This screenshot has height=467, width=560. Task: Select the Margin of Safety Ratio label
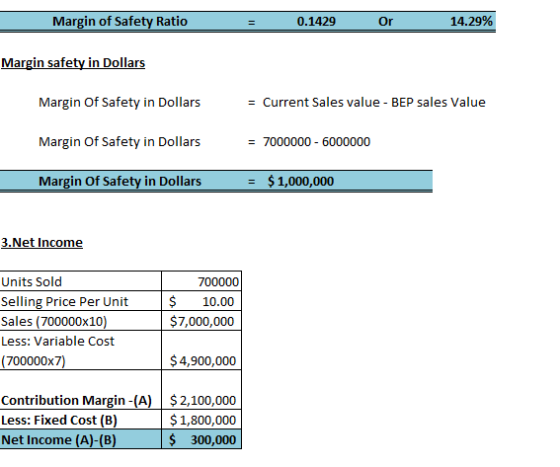pyautogui.click(x=120, y=22)
